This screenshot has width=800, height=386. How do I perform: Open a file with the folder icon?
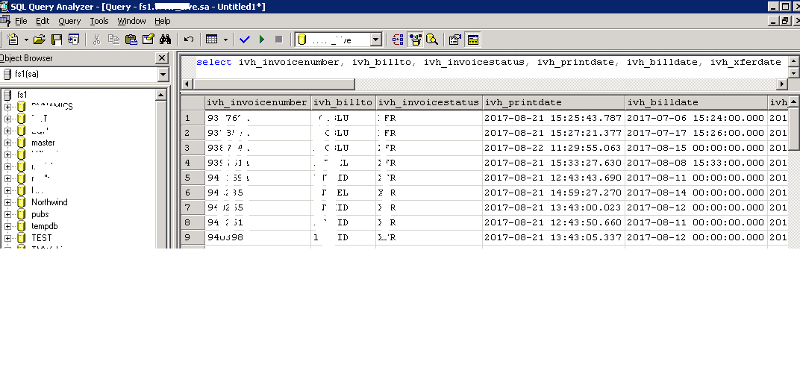click(39, 39)
